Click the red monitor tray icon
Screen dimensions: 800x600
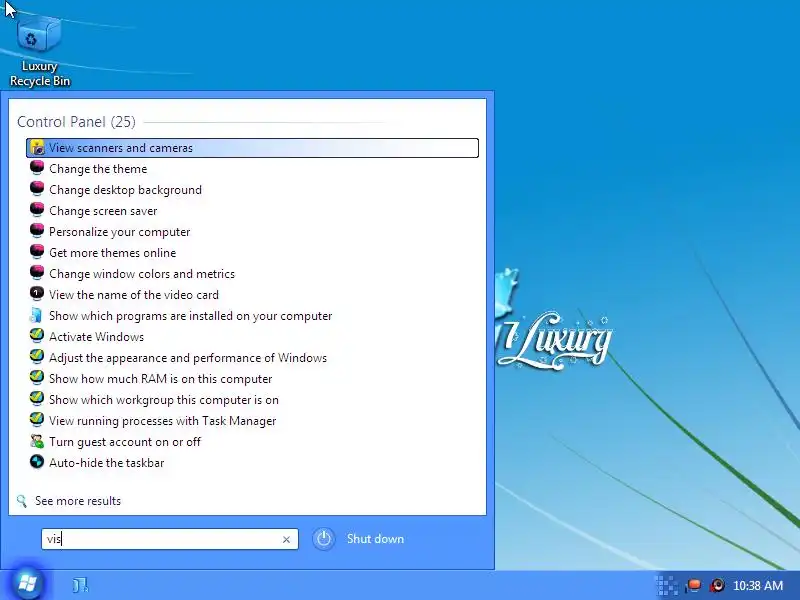click(693, 585)
